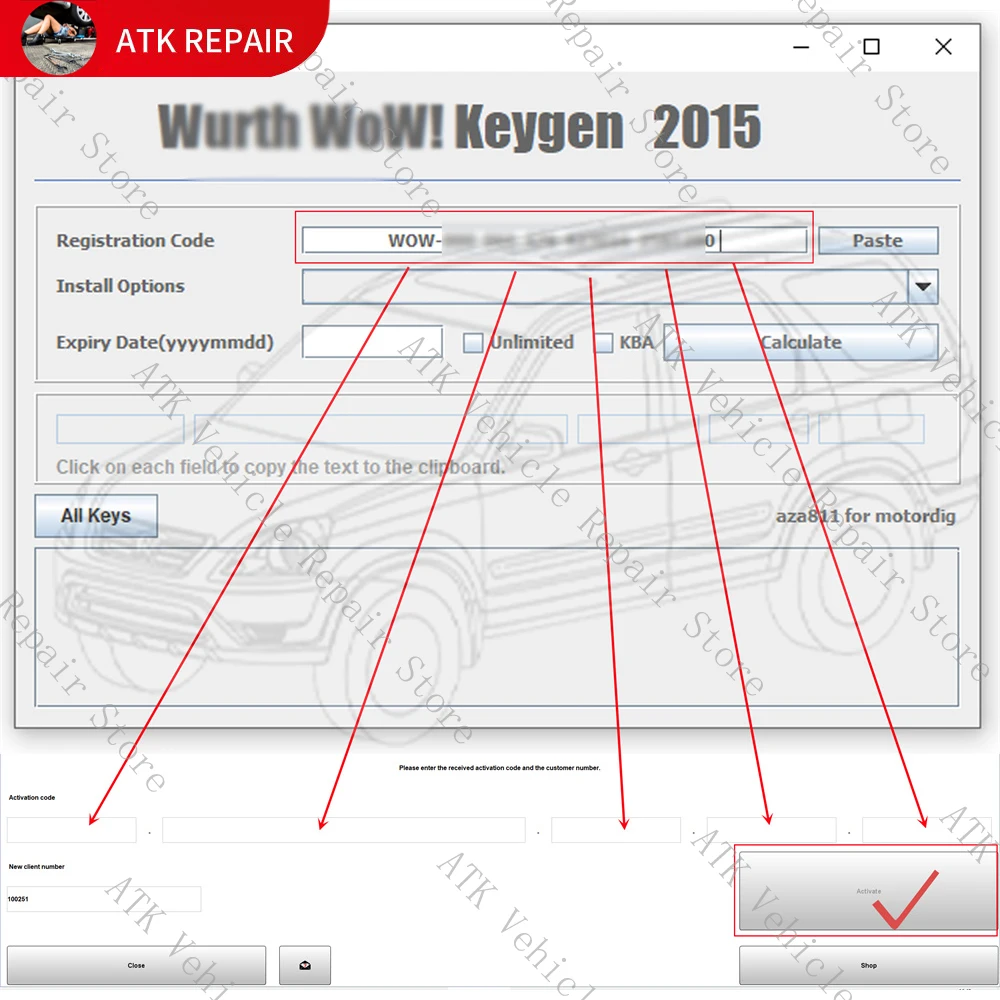Screen dimensions: 1000x1000
Task: Open the Install Options dropdown arrow
Action: tap(922, 286)
